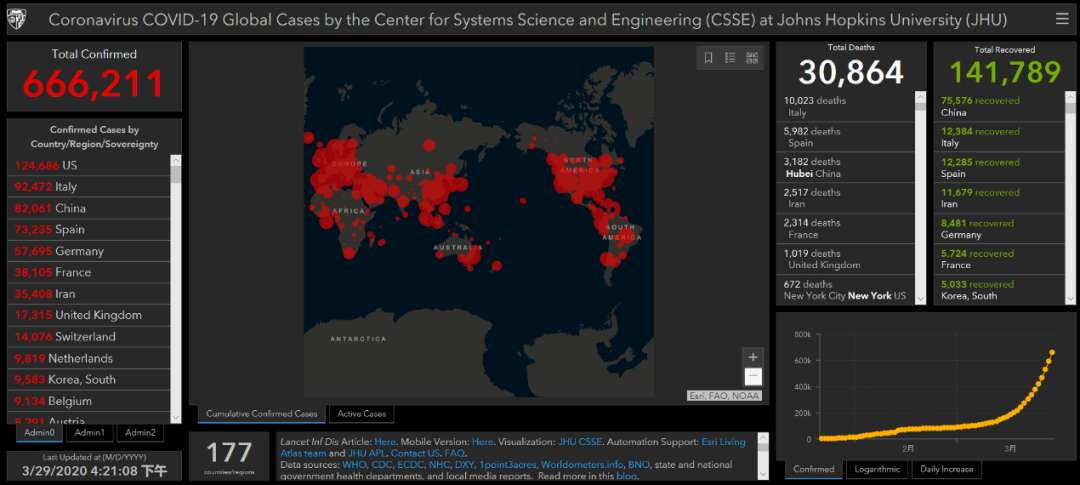Click 10,023 deaths Italy entry

[x=845, y=106]
